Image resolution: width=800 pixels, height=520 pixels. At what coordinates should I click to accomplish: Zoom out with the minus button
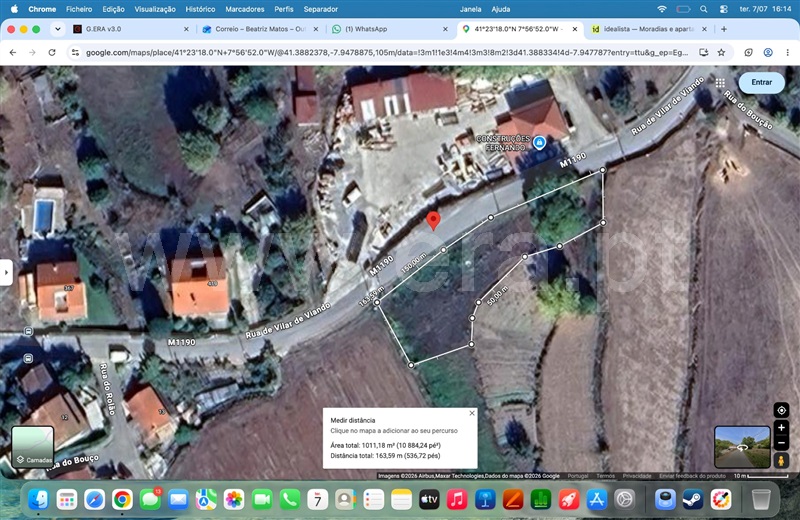(x=781, y=443)
